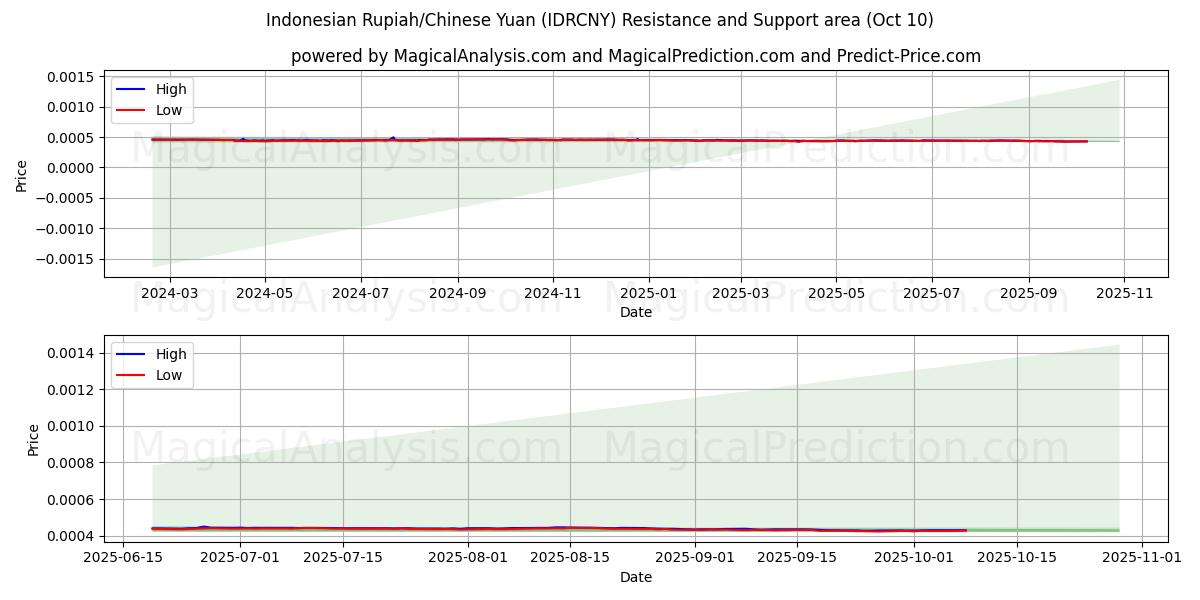Click the Date axis label under bottom chart
The width and height of the screenshot is (1200, 600).
[635, 577]
